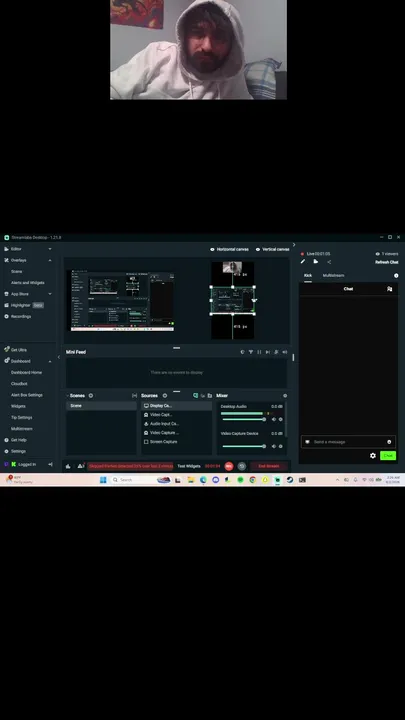
Task: Collapse the left sidebar chevron
Action: (59, 357)
